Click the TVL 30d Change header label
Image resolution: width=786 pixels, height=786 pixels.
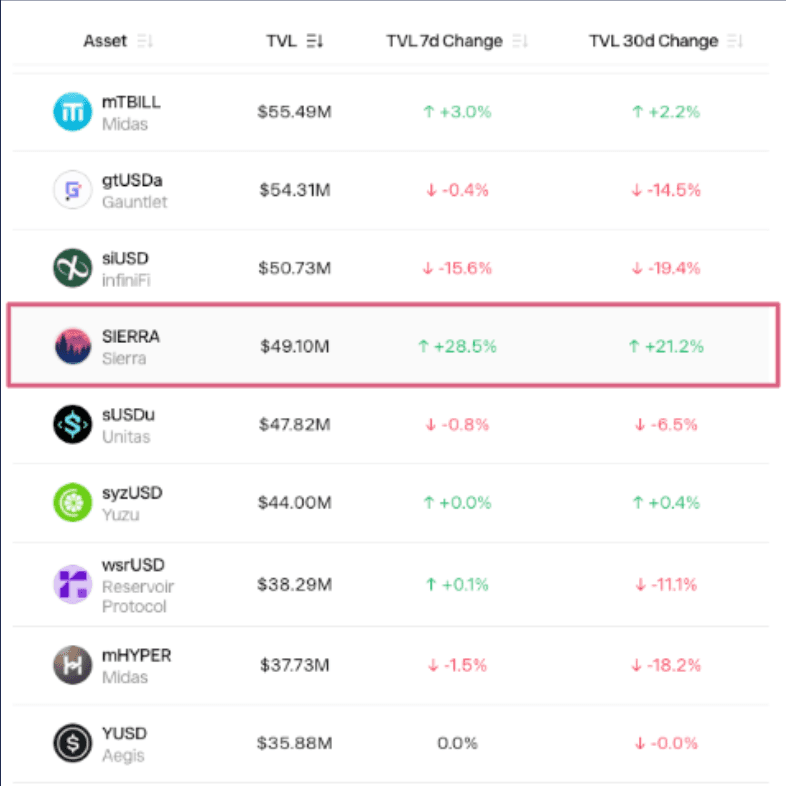[653, 41]
